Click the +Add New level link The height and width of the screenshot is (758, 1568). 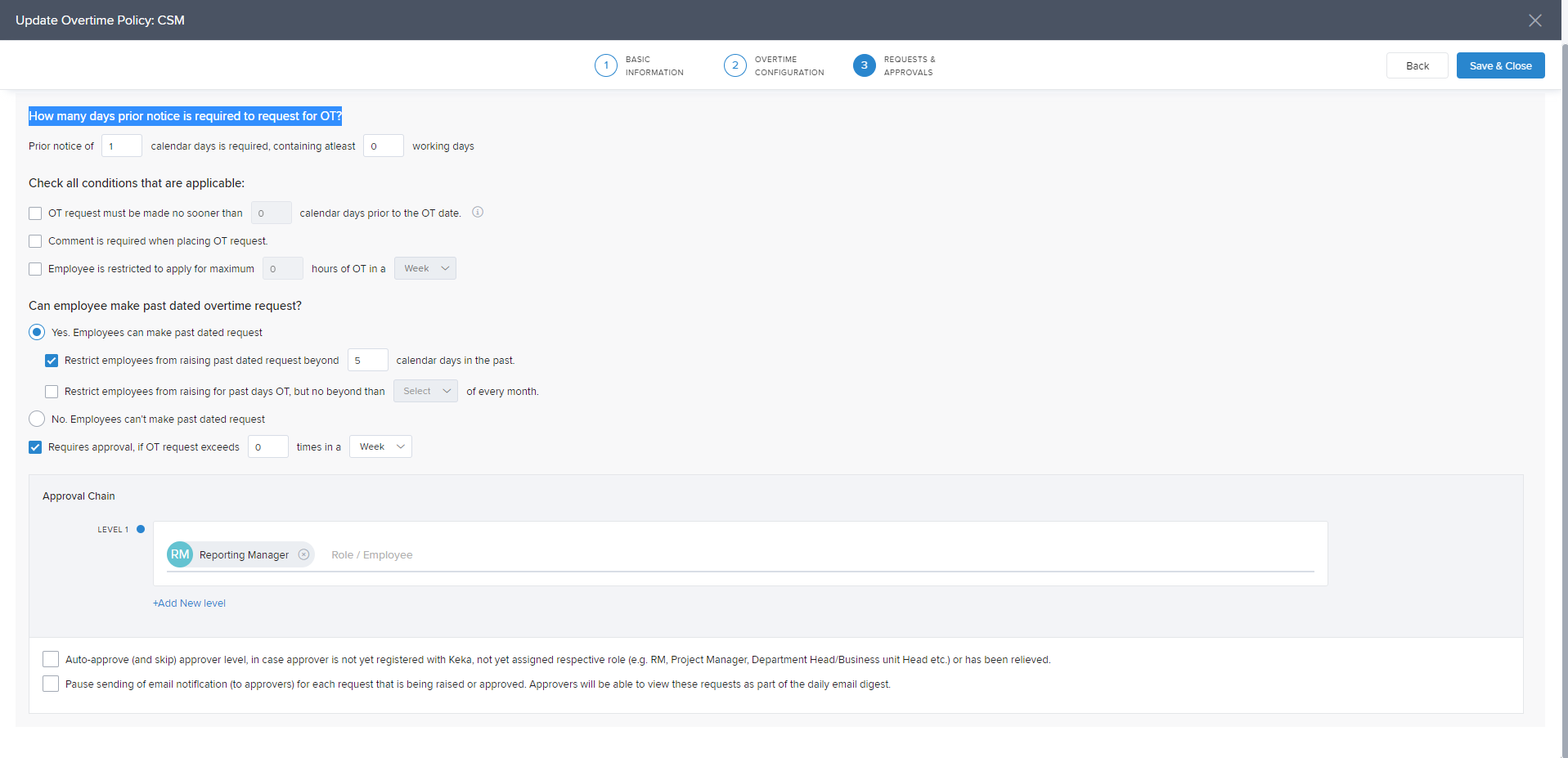(x=189, y=603)
